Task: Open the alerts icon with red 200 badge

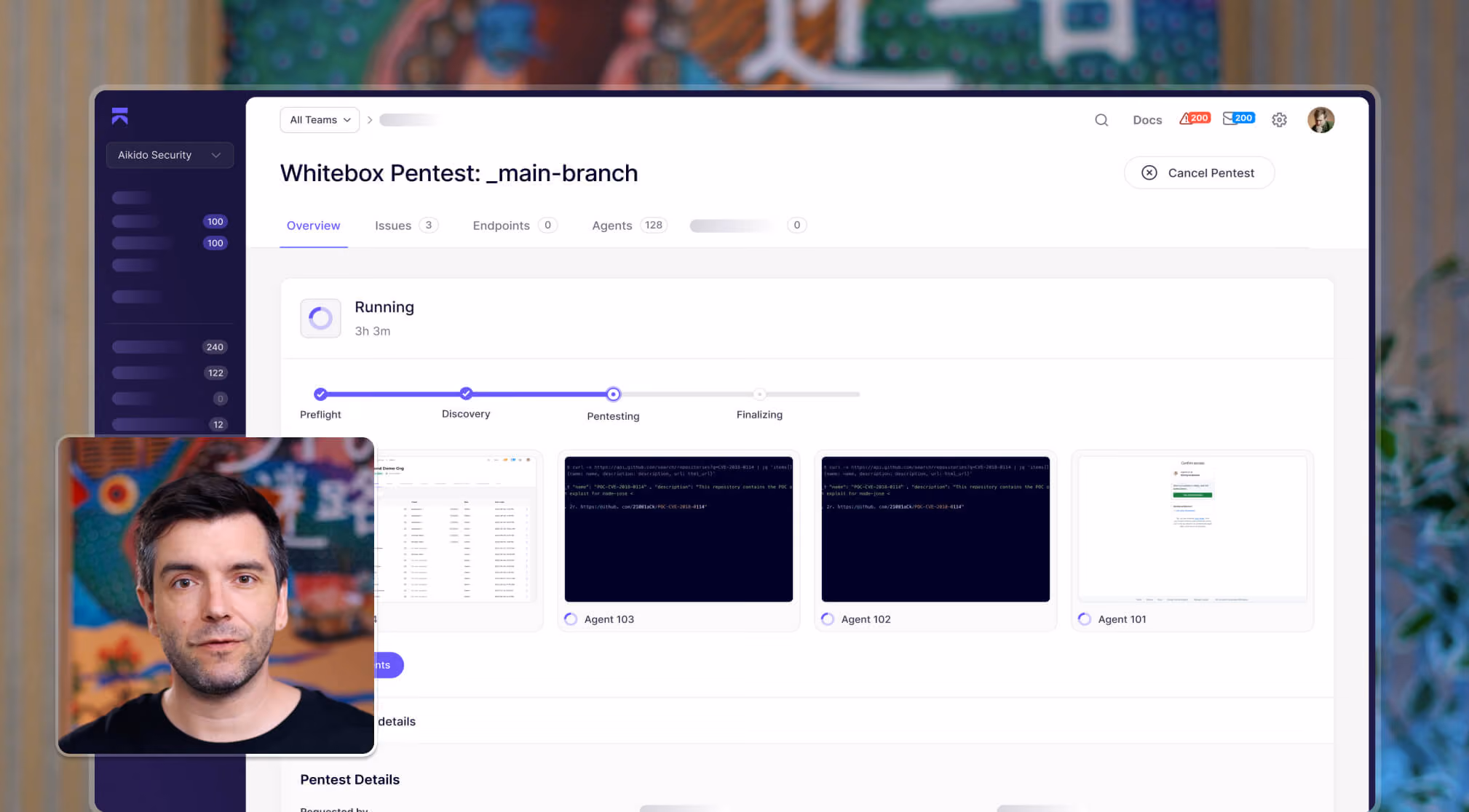Action: tap(1195, 119)
